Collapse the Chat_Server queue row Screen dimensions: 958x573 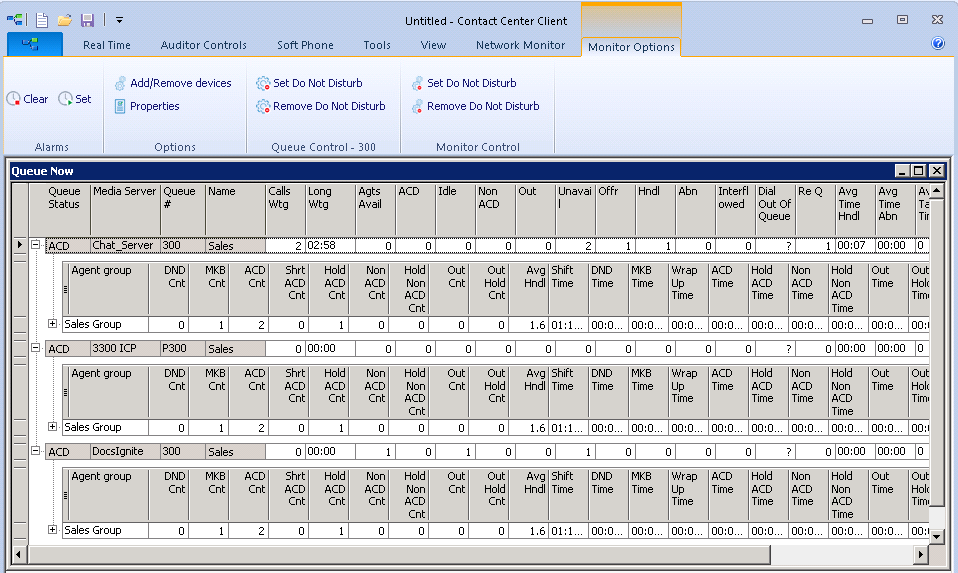click(x=36, y=245)
